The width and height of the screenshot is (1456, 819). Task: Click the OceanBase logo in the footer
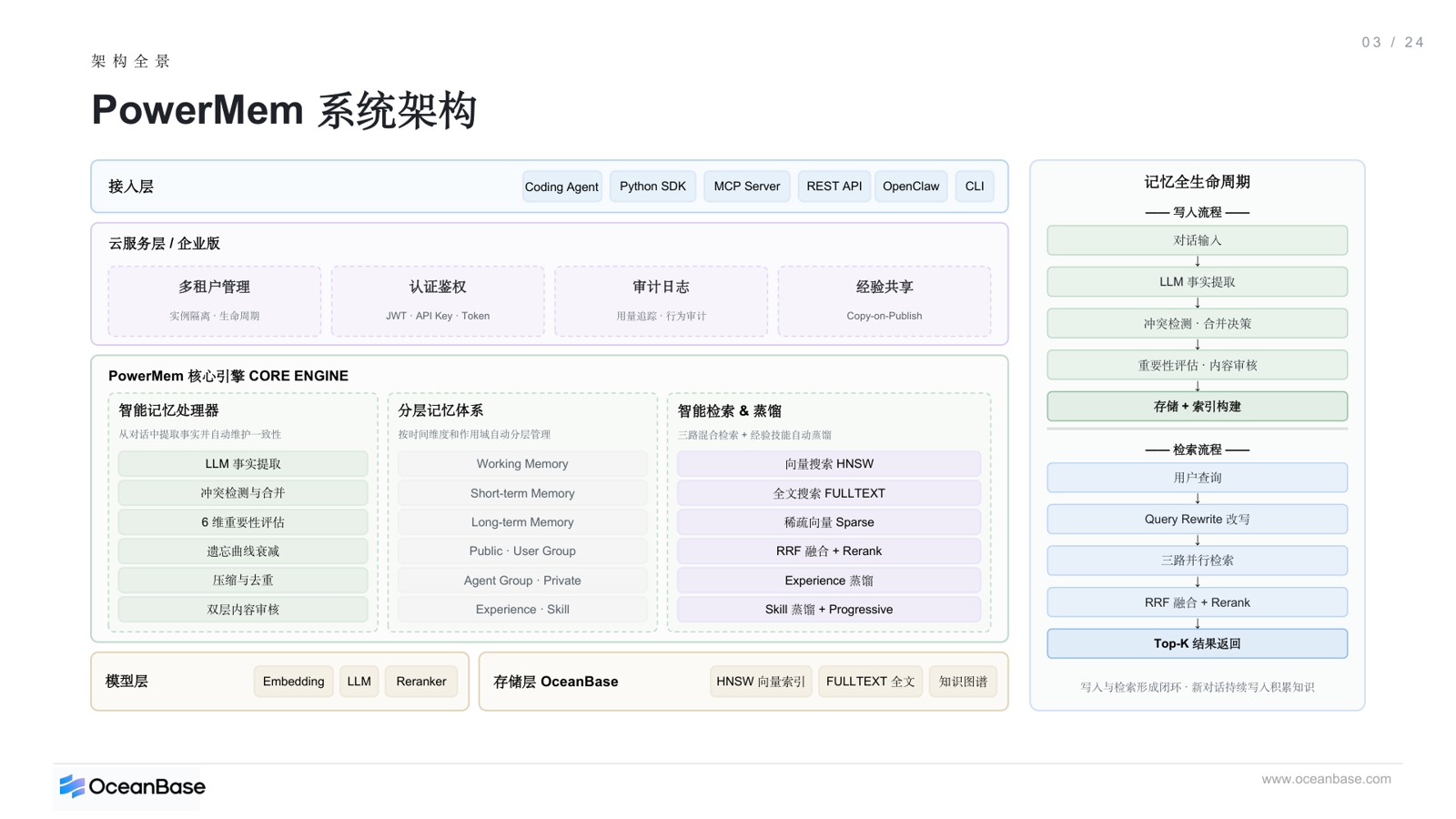pyautogui.click(x=132, y=786)
